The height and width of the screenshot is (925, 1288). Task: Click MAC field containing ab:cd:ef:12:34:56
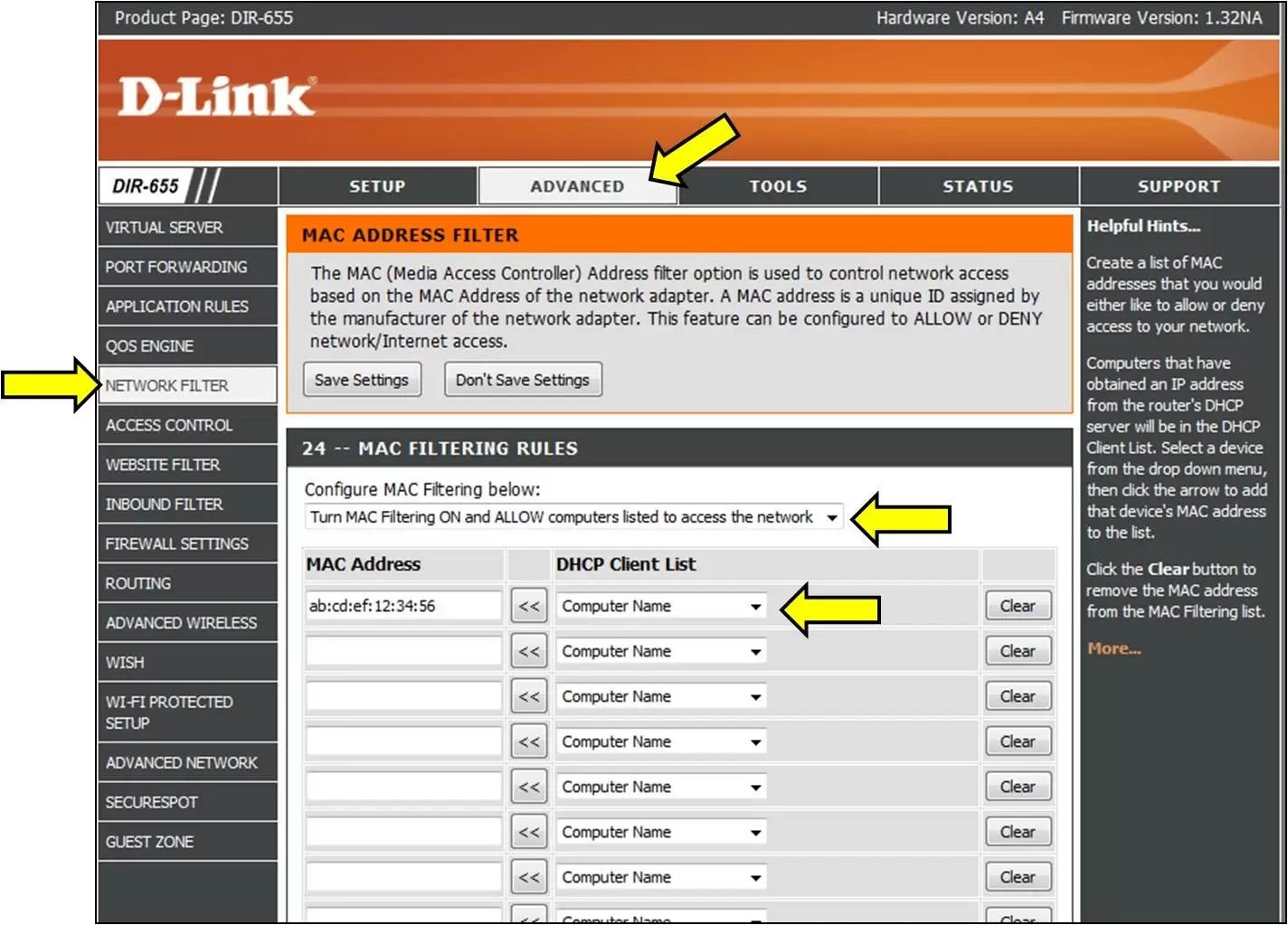coord(403,606)
